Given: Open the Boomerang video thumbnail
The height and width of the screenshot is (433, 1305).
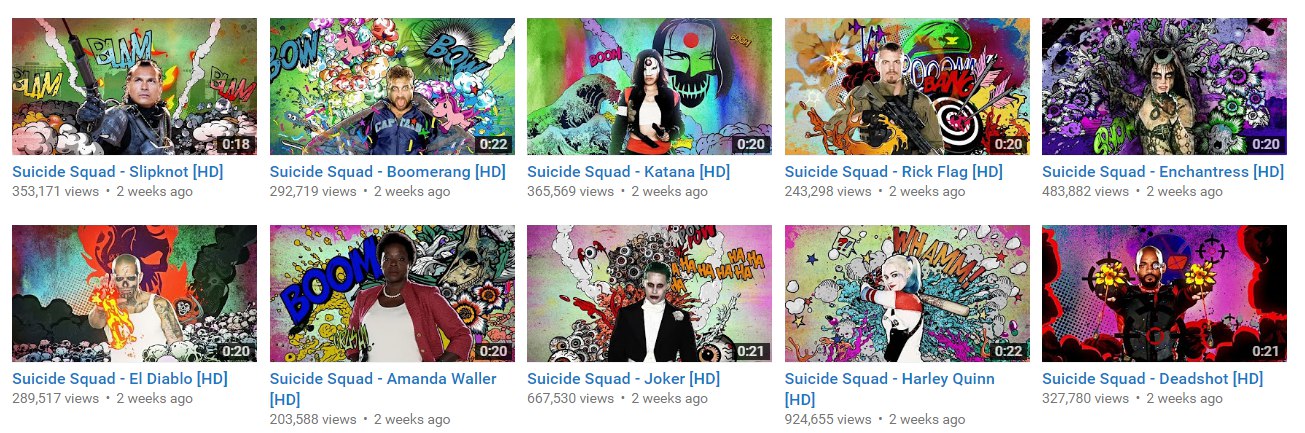Looking at the screenshot, I should pyautogui.click(x=392, y=86).
